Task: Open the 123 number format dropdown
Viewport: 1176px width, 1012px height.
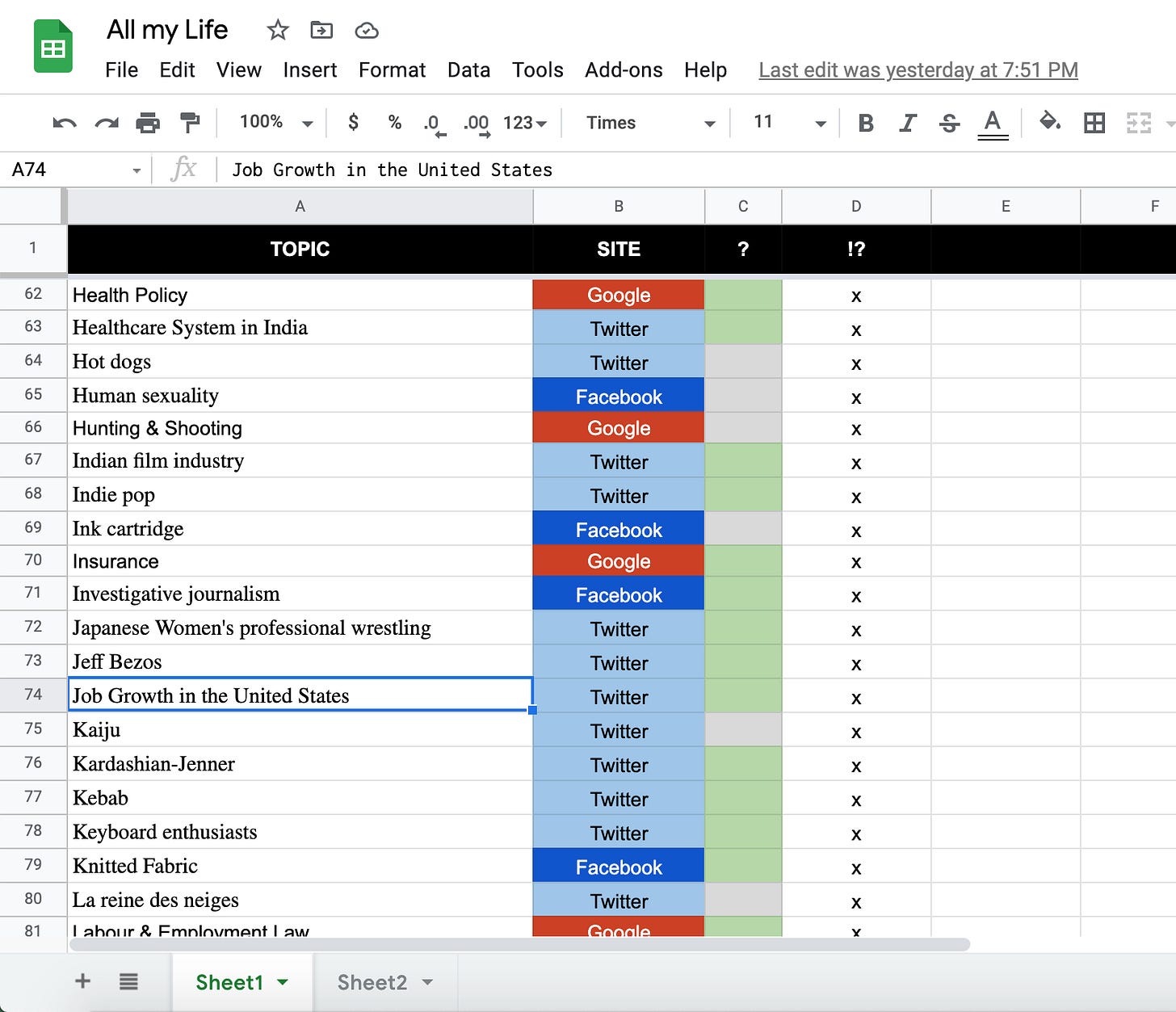Action: click(525, 123)
